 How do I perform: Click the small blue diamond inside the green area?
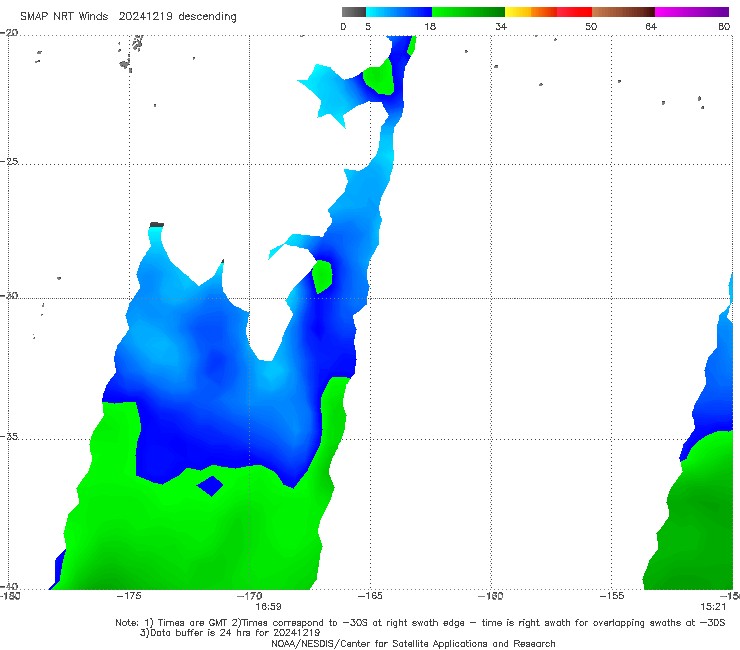210,486
